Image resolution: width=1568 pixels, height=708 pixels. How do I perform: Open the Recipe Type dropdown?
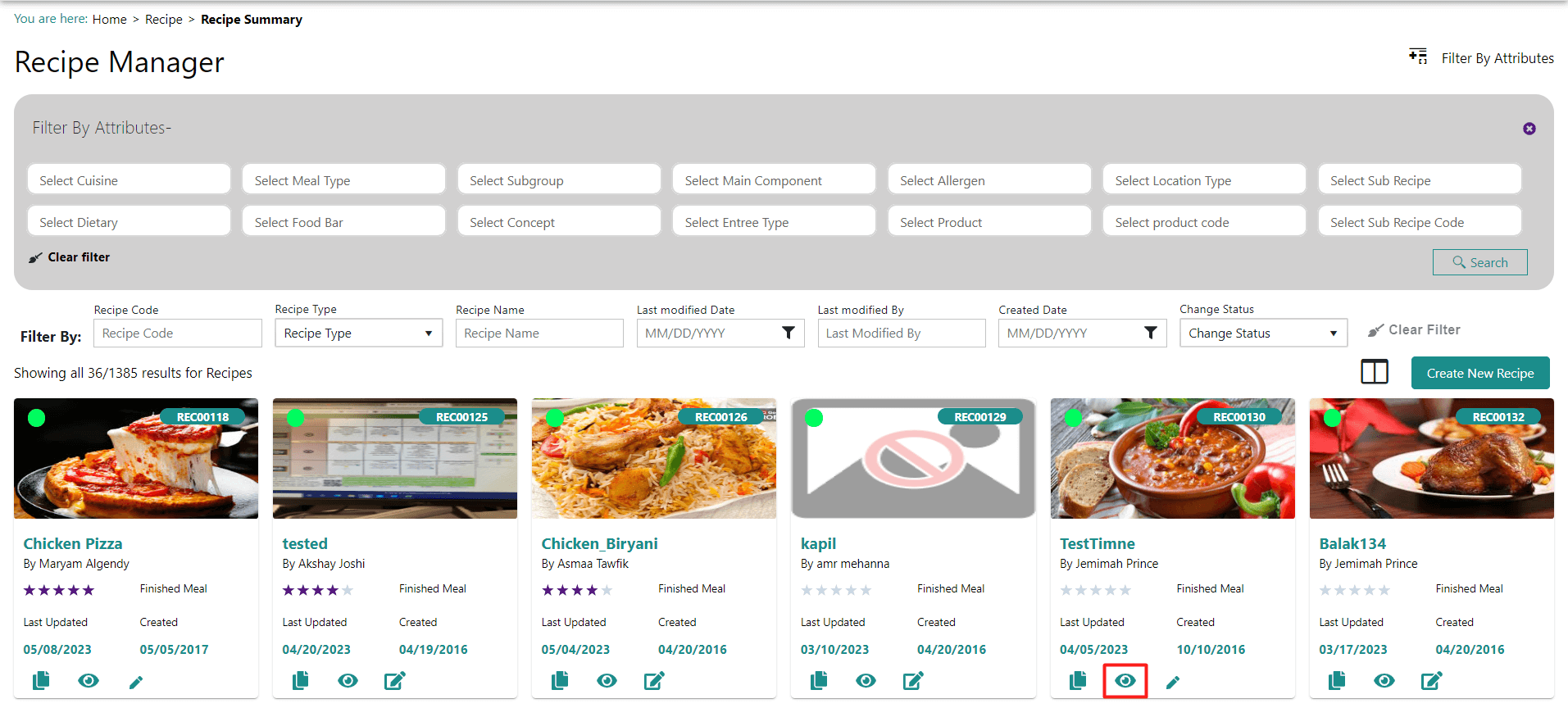(x=358, y=334)
